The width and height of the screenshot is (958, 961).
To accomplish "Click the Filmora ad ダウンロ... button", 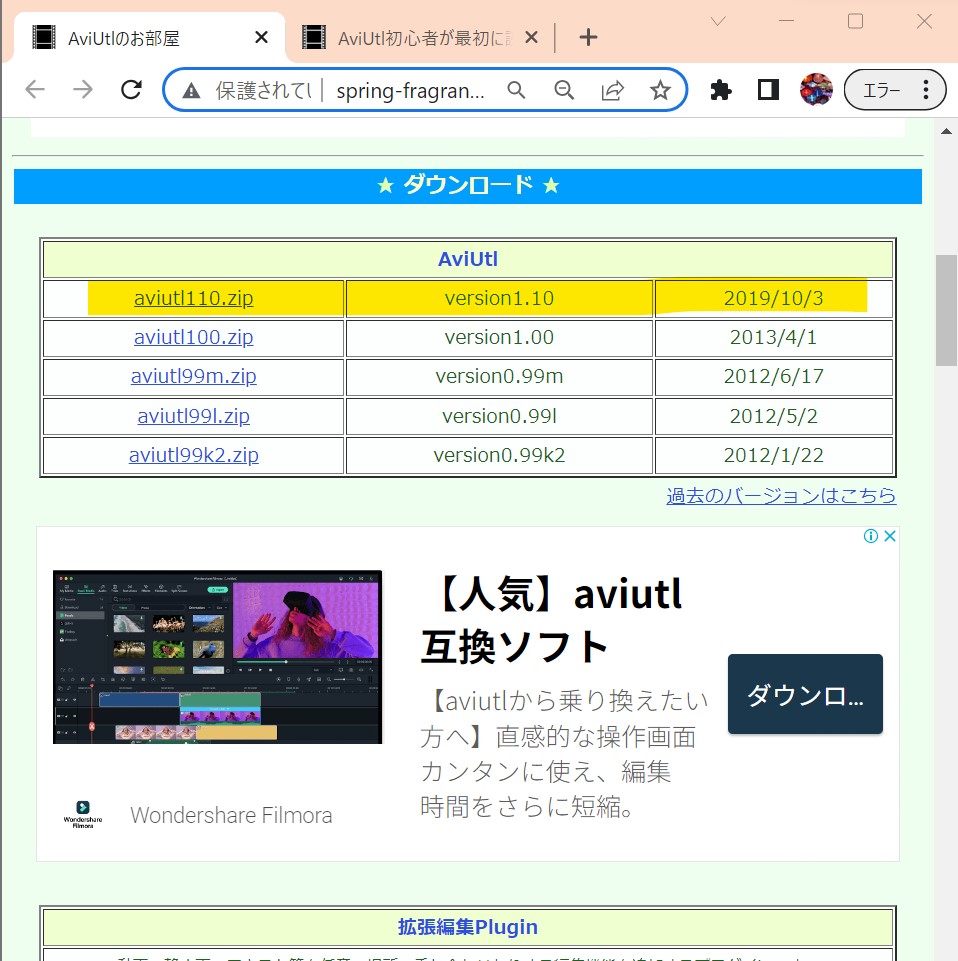I will [x=805, y=694].
